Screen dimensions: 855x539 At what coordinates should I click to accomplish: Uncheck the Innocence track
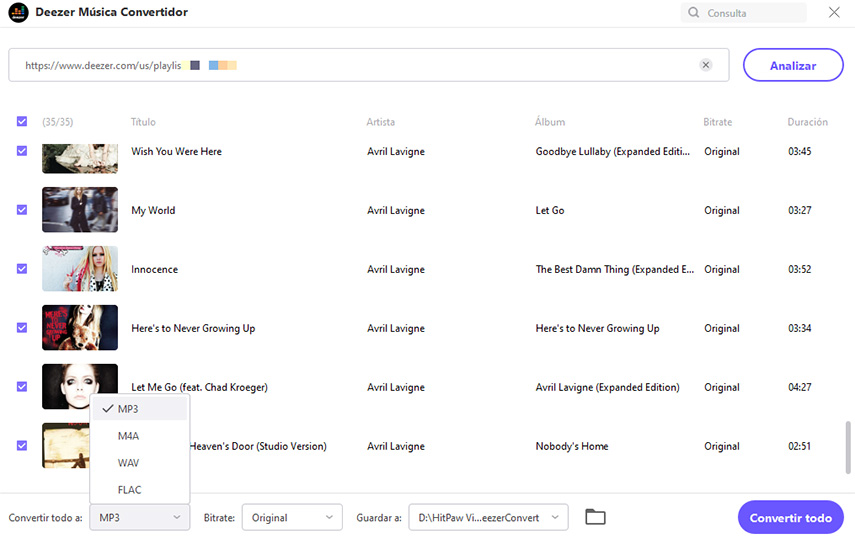tap(22, 269)
